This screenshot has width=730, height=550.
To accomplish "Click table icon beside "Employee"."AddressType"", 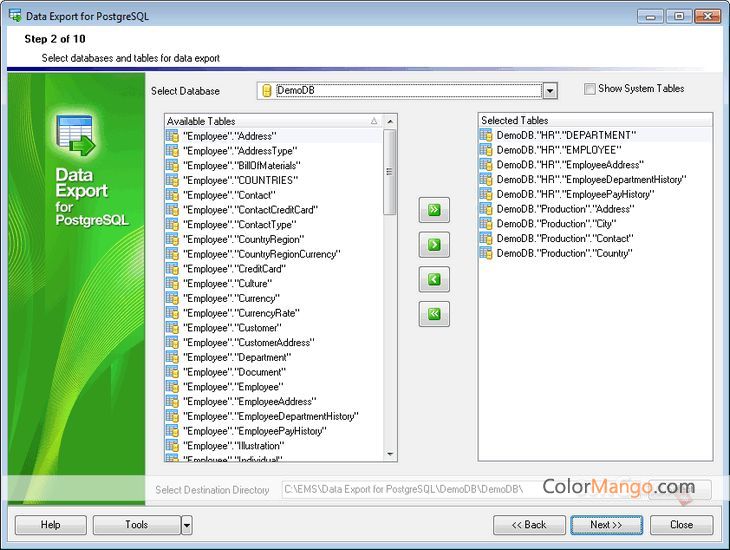I will [172, 151].
